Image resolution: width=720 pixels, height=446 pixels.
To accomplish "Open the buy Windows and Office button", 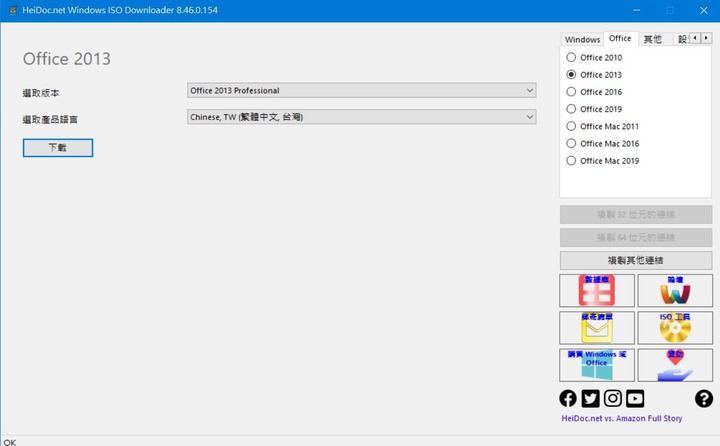I will coord(596,365).
